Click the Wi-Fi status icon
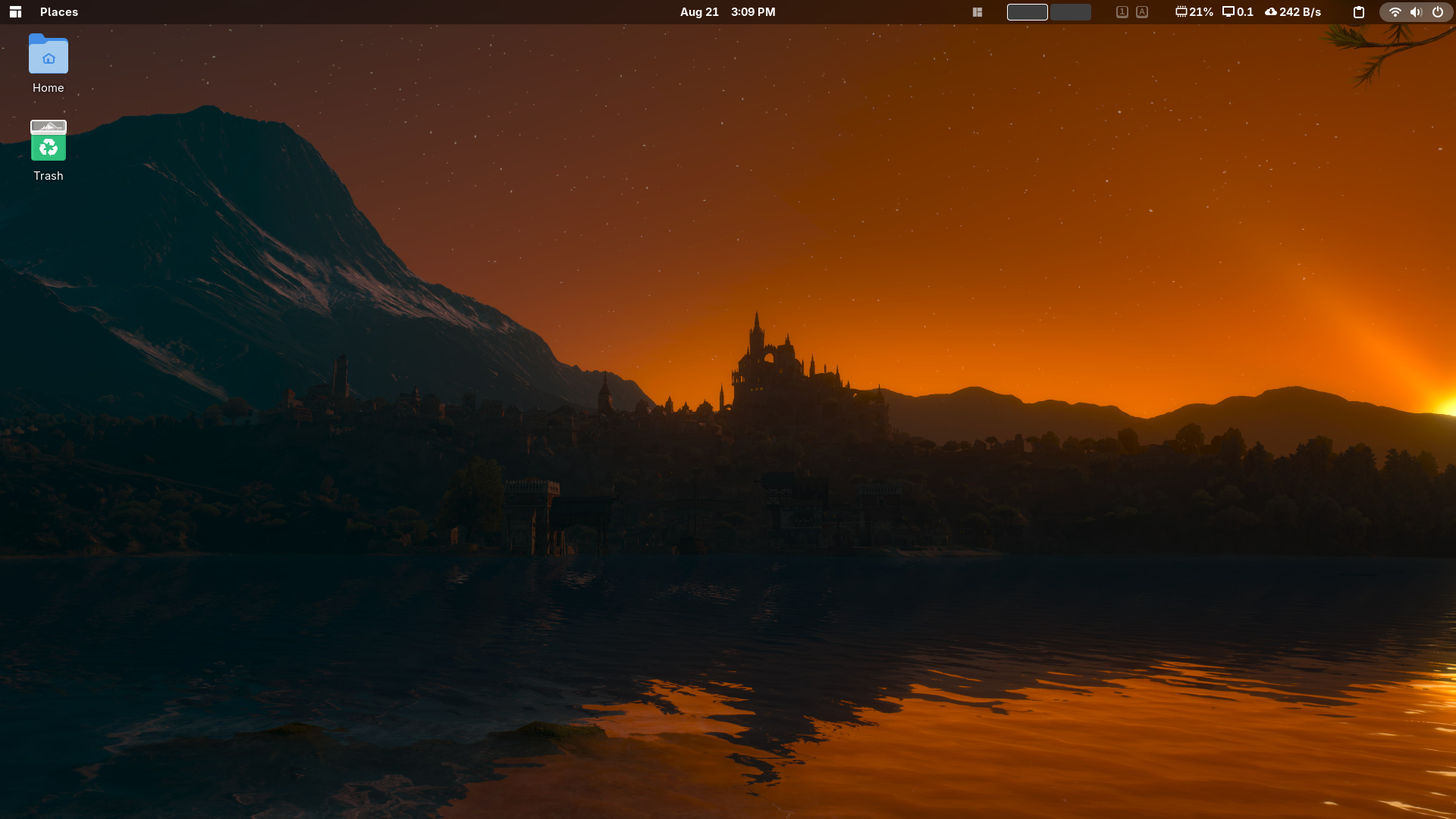Screen dimensions: 1456x819 1395,12
